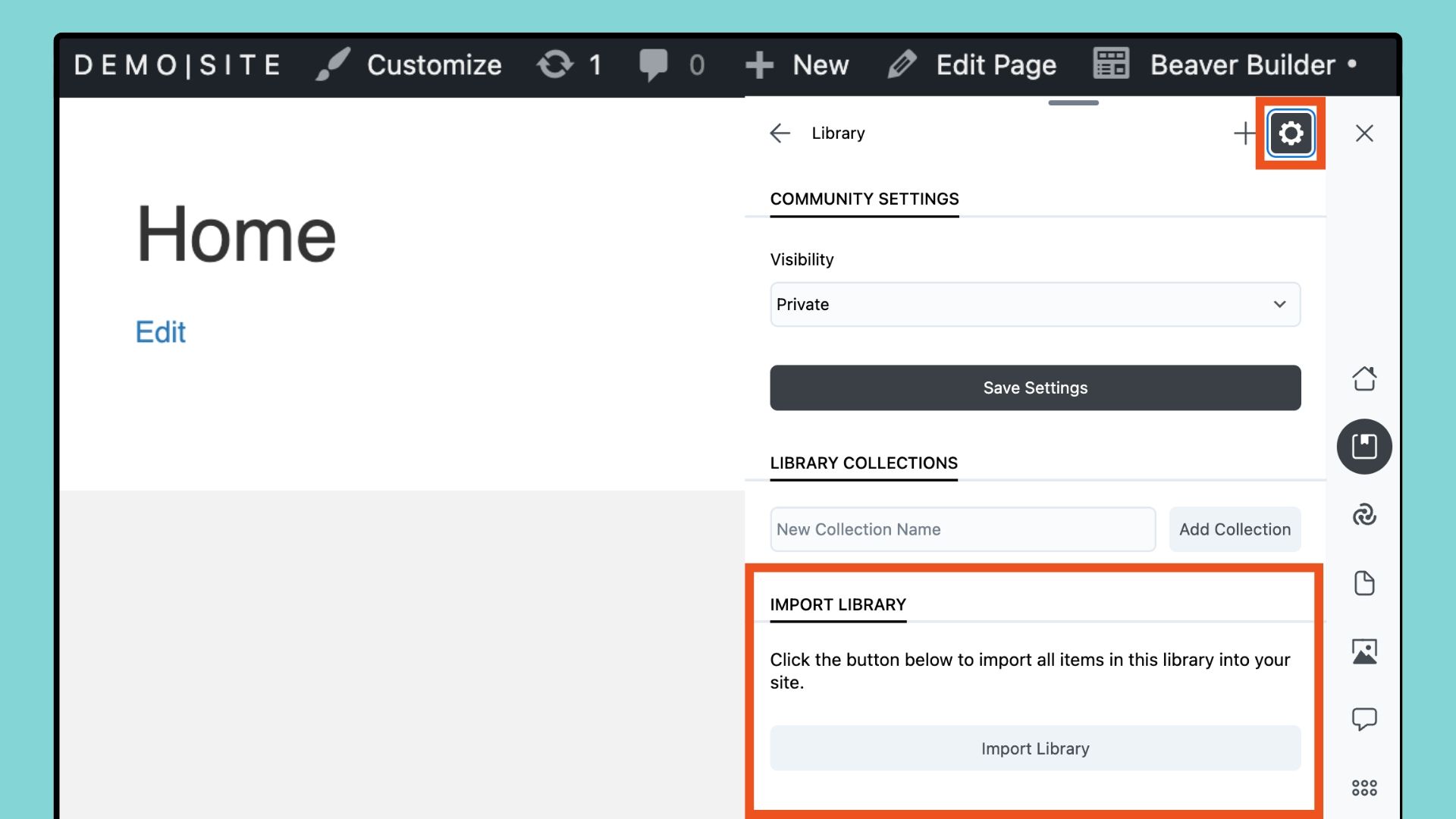Click the Edit link under Home
Image resolution: width=1456 pixels, height=819 pixels.
tap(160, 332)
